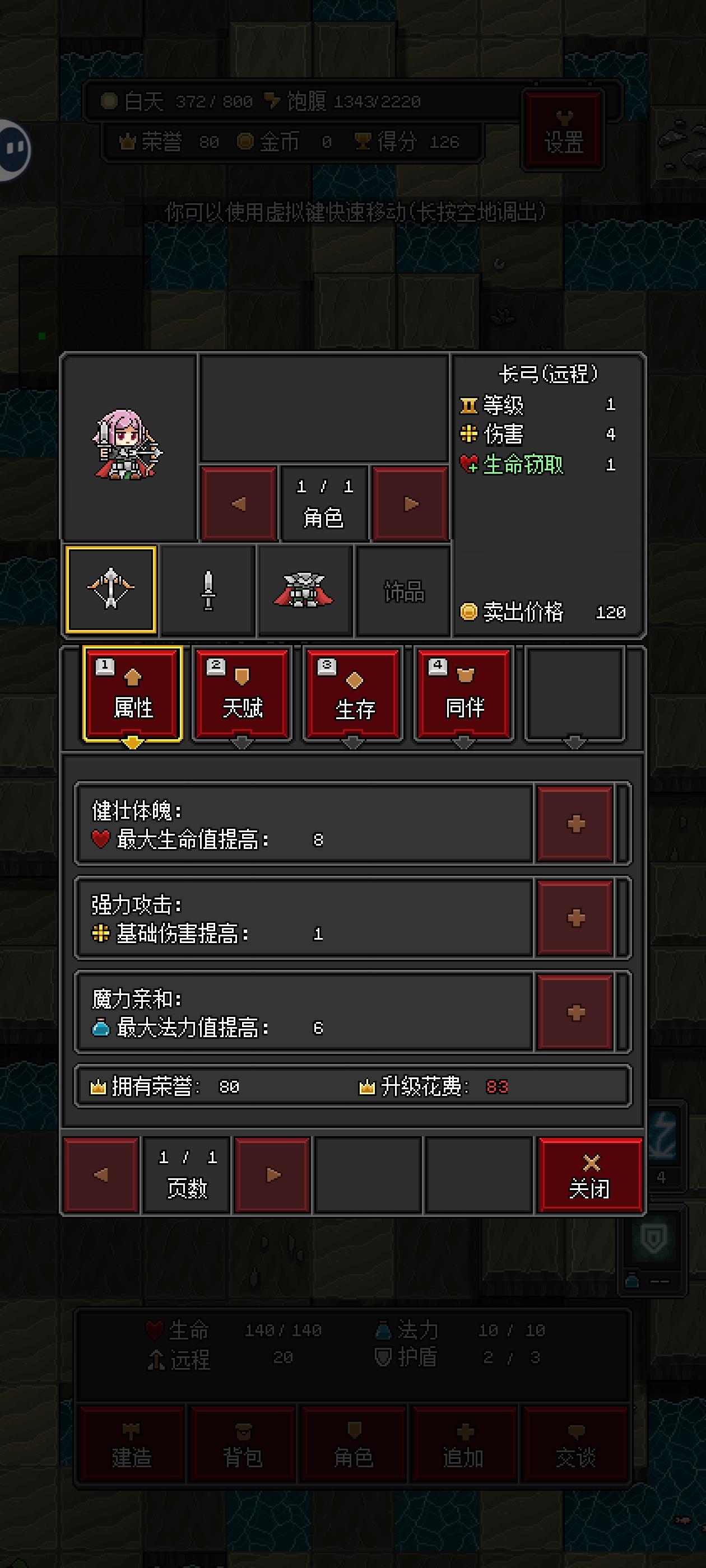Viewport: 706px width, 1568px height.
Task: Select the empty 饰品 accessory slot
Action: pyautogui.click(x=403, y=589)
